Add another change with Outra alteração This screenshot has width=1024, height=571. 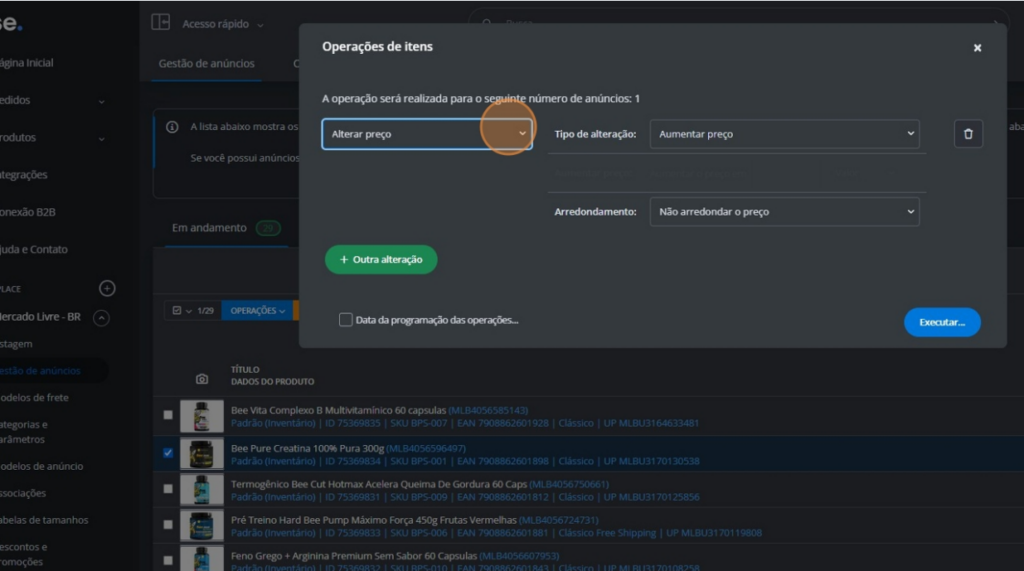[x=381, y=260]
